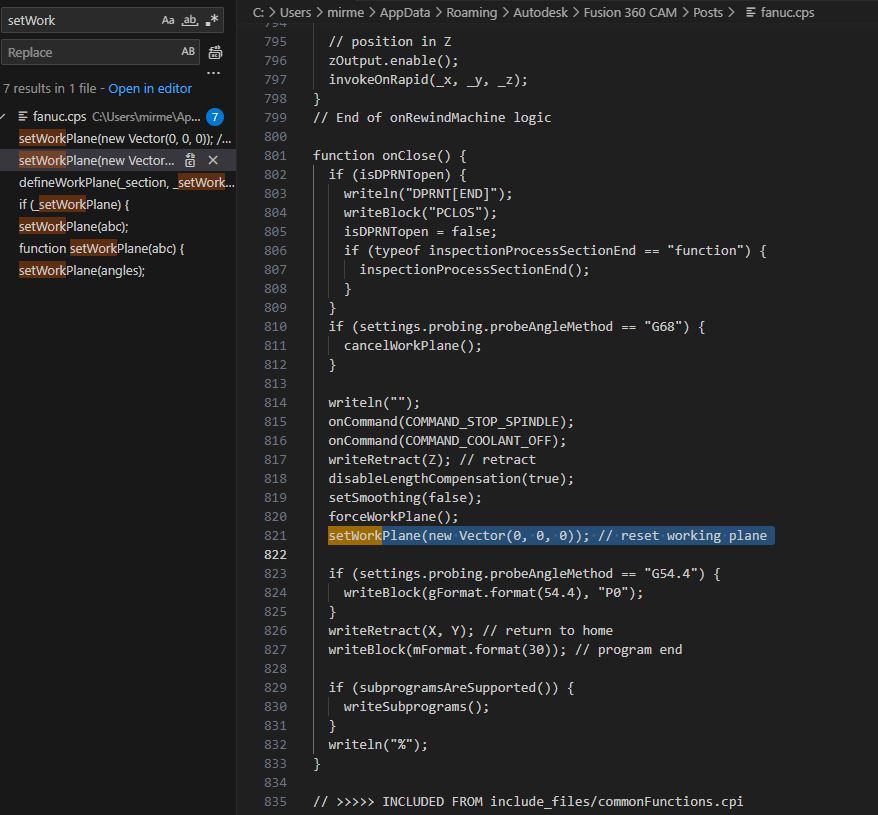Toggle Match Whole Word search option
Screen dimensions: 878x815
(x=190, y=20)
